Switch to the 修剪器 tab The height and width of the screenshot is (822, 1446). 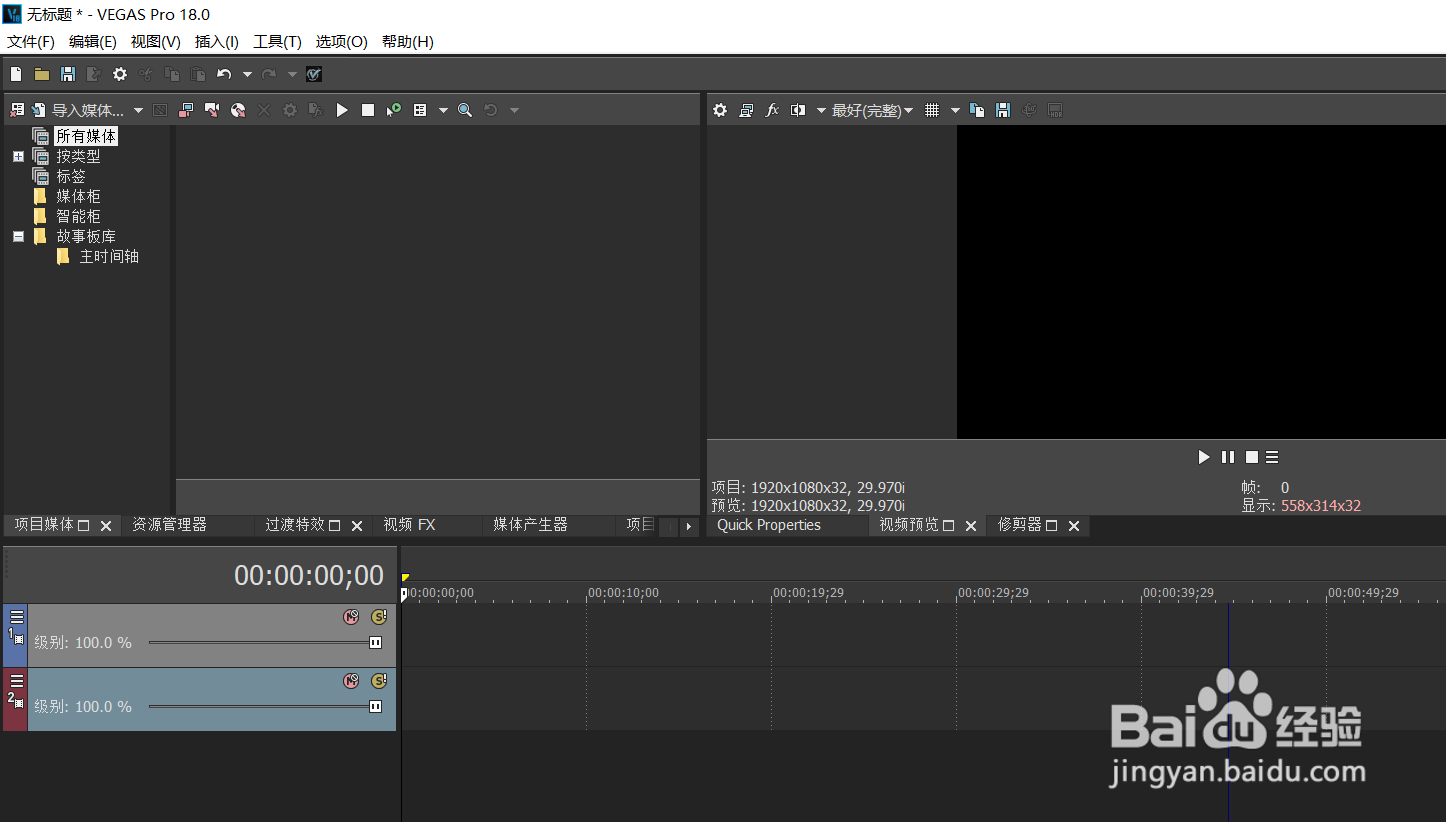coord(1020,525)
